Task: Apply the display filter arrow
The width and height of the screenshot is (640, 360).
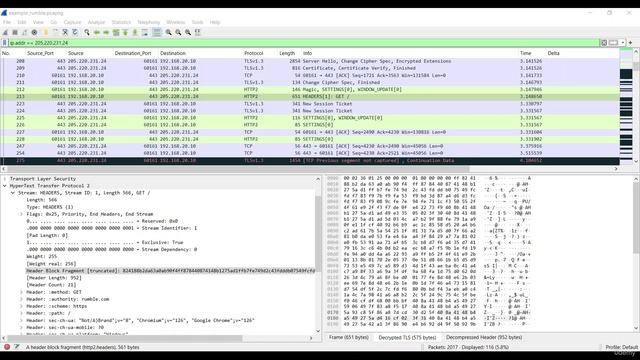Action: click(x=613, y=42)
